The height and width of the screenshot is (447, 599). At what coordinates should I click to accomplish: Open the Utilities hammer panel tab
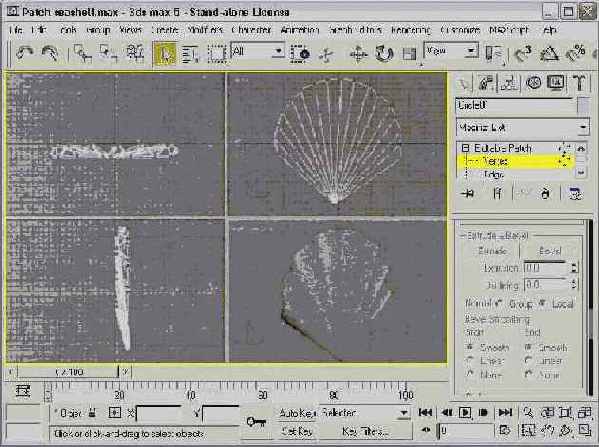579,83
